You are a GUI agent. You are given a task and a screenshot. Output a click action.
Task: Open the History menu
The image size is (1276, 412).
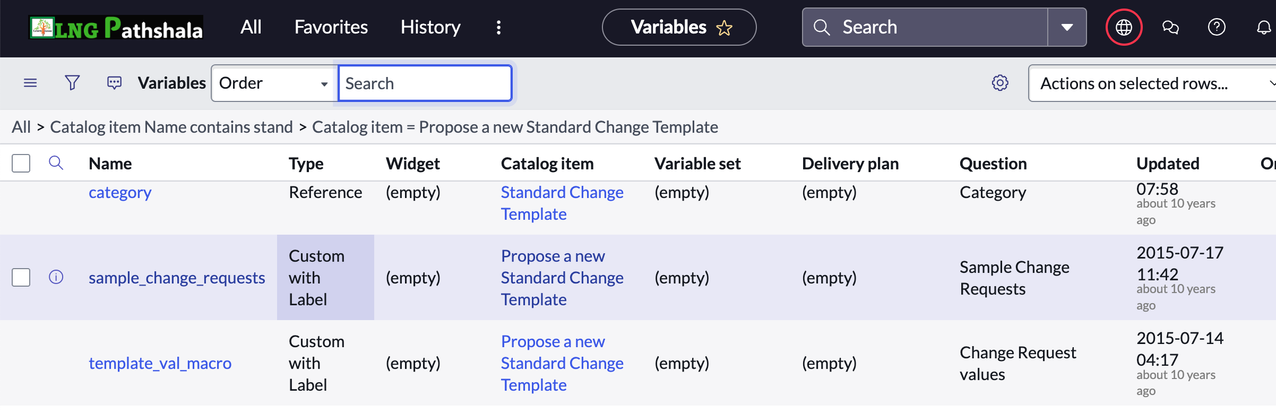pyautogui.click(x=430, y=28)
